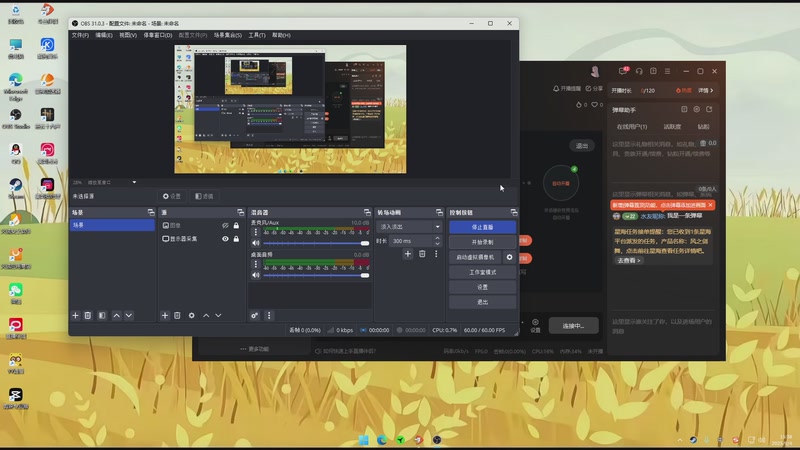
Task: Open transition properties three-dot menu
Action: coord(436,254)
